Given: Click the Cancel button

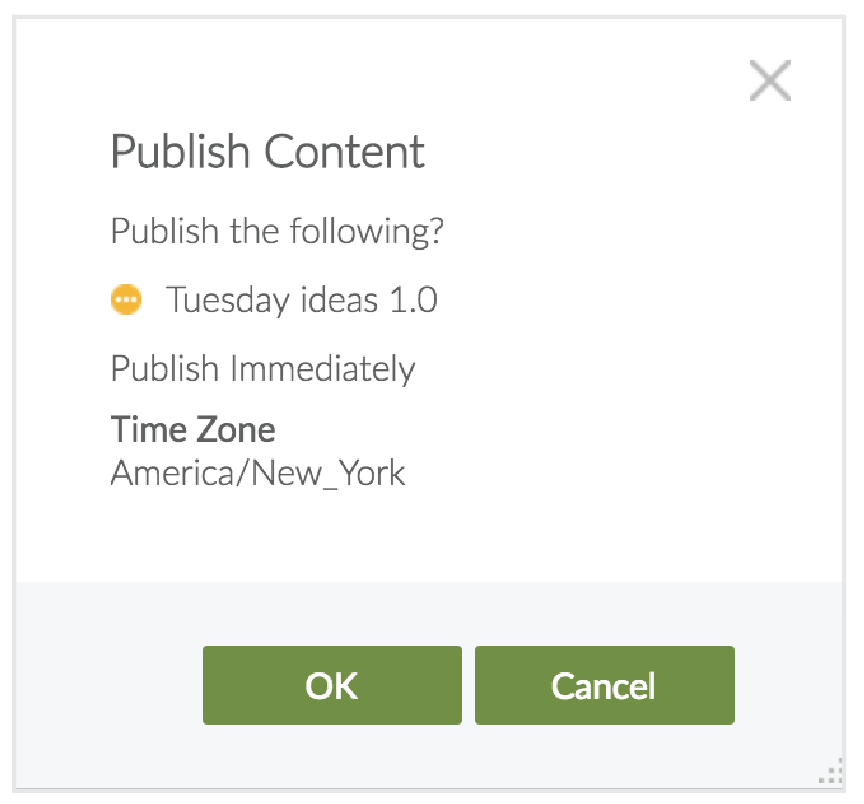Looking at the screenshot, I should pyautogui.click(x=604, y=685).
